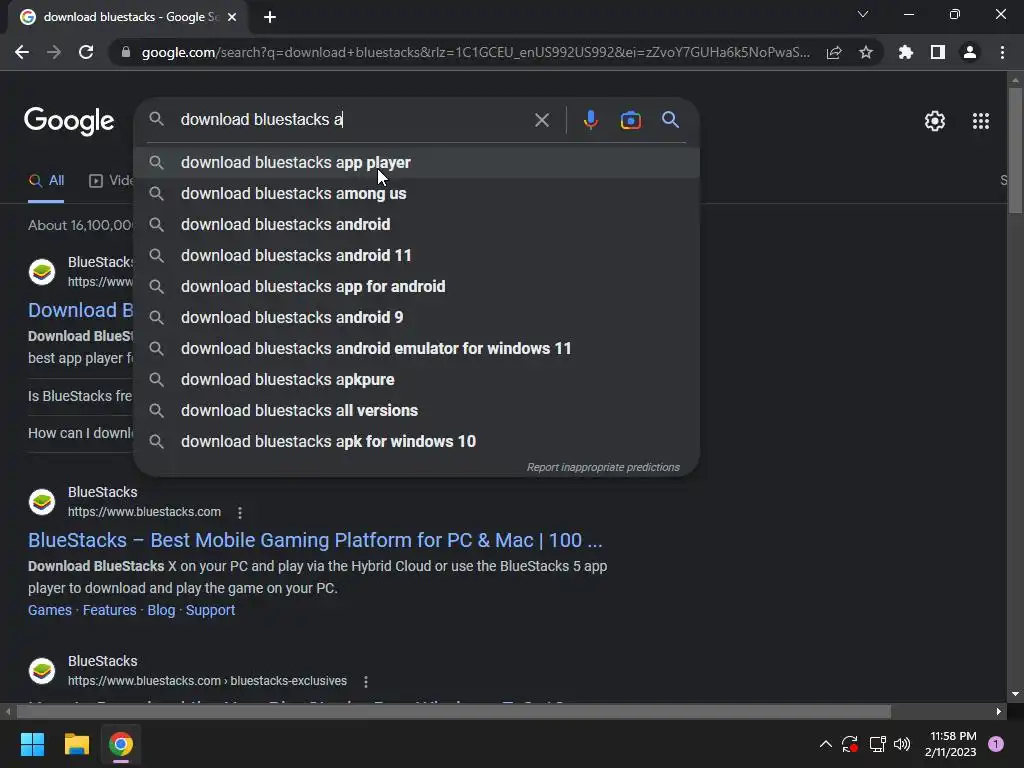Click the vertical scrollbar thumb
The width and height of the screenshot is (1024, 768).
1015,151
